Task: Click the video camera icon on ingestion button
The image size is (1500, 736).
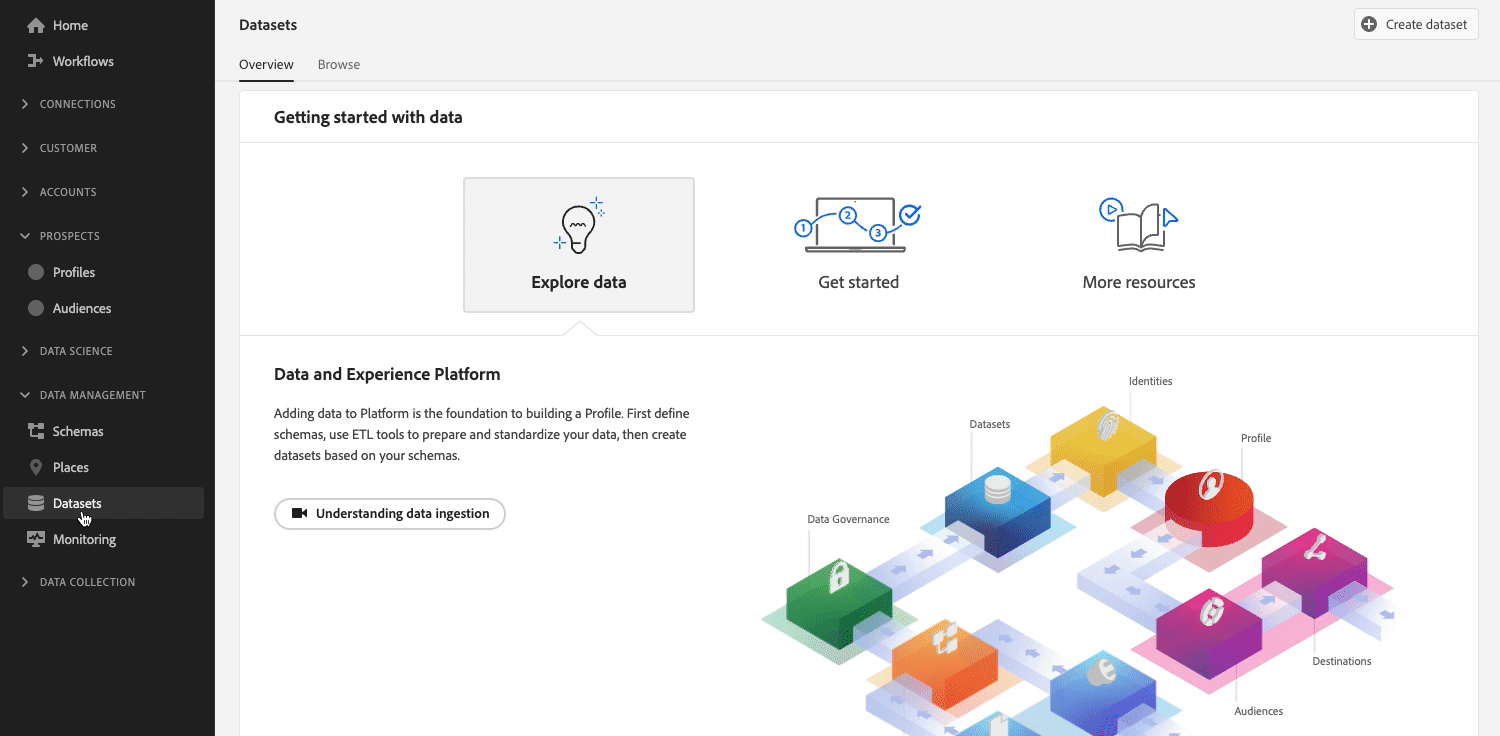Action: point(299,513)
